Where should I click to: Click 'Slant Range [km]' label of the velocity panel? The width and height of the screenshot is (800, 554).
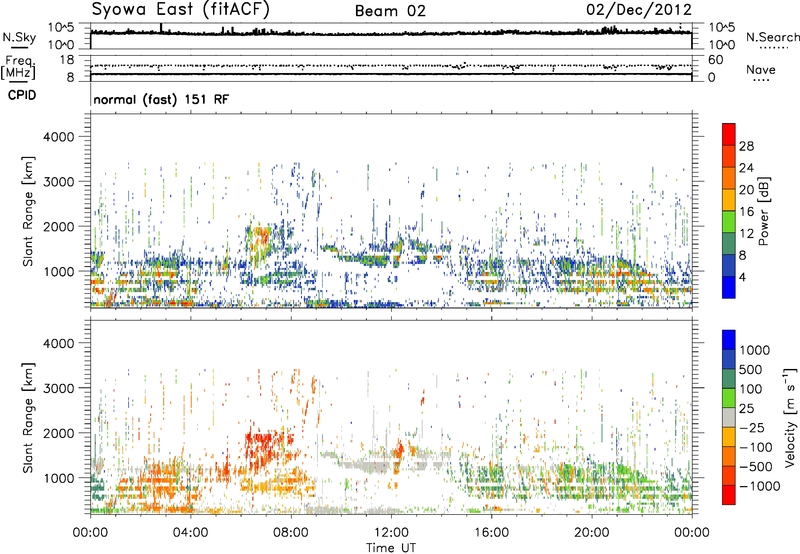(x=28, y=418)
